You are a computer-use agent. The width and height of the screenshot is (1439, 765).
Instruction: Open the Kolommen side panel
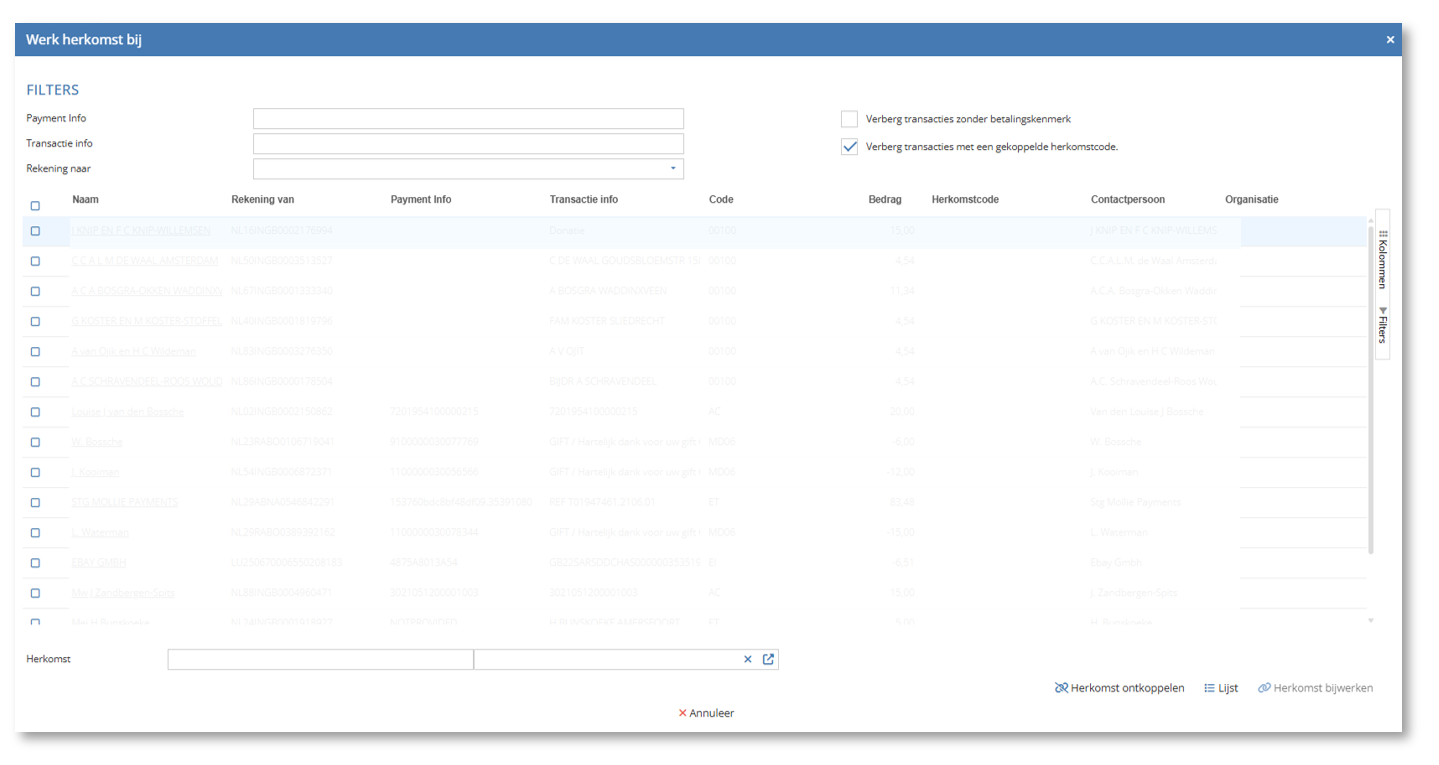(1383, 259)
